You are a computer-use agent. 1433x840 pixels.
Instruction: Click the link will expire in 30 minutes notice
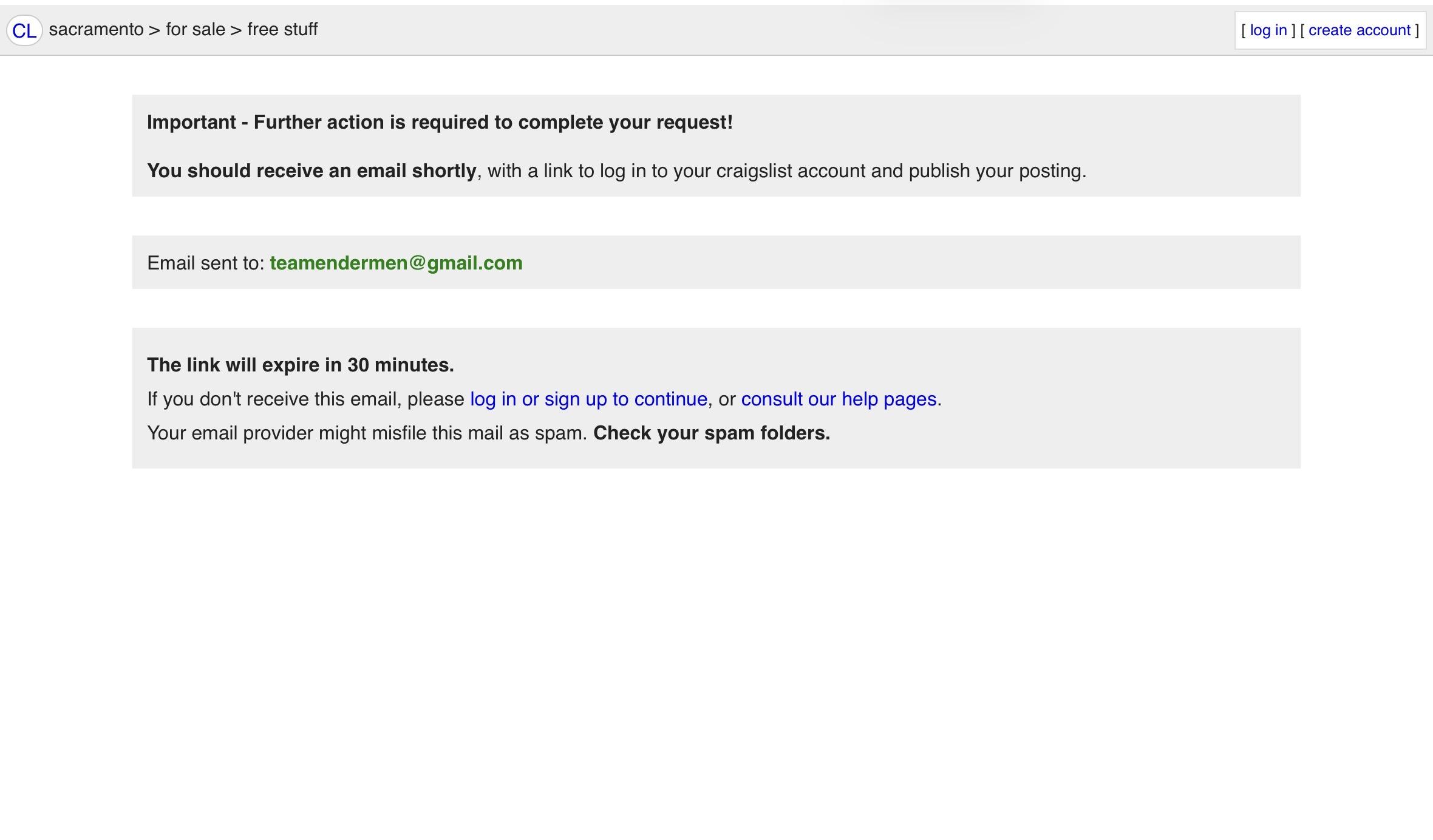pyautogui.click(x=301, y=365)
